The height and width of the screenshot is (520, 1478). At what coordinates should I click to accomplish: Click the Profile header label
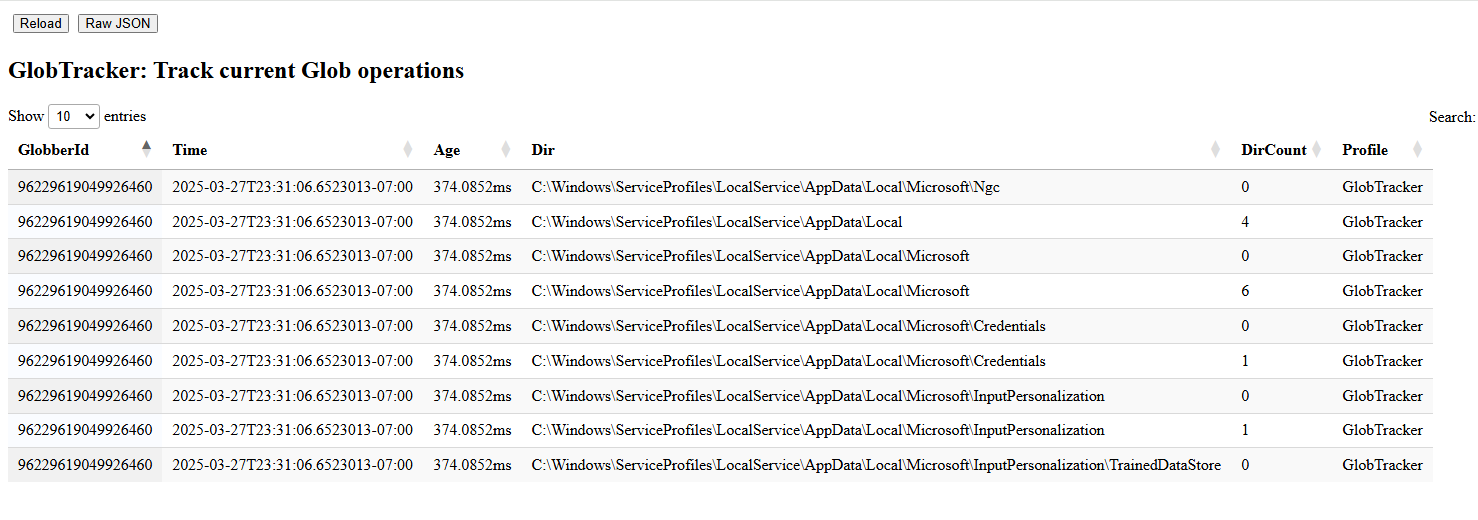[x=1364, y=150]
